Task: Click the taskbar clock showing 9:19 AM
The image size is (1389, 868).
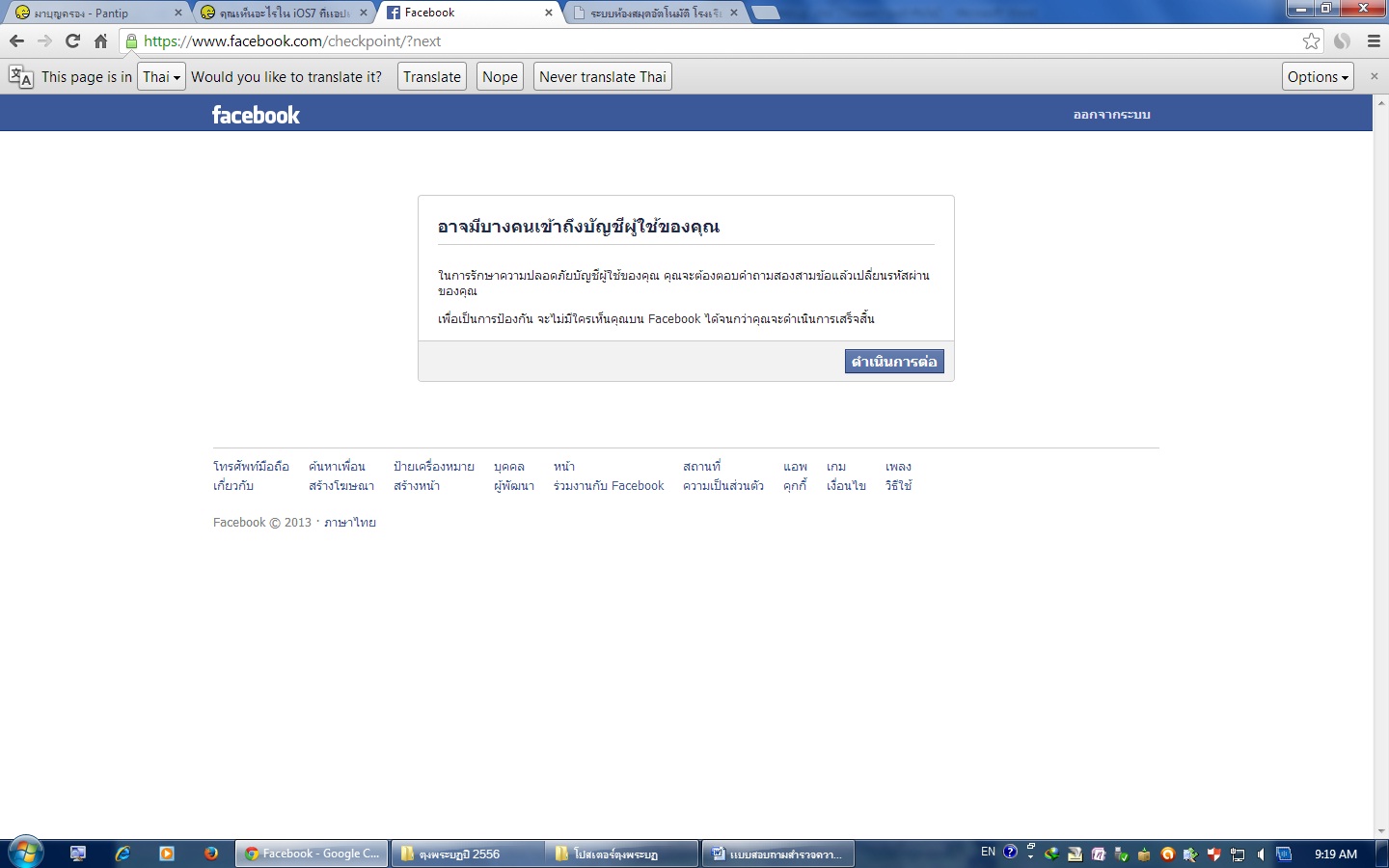Action: point(1335,854)
